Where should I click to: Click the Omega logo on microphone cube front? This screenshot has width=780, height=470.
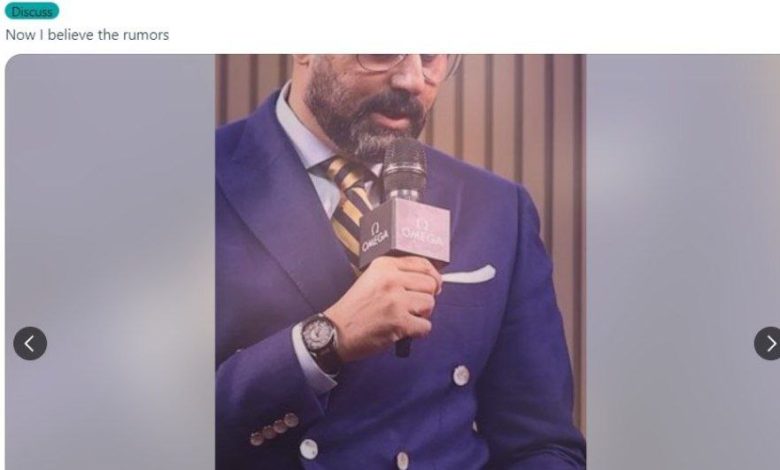422,232
